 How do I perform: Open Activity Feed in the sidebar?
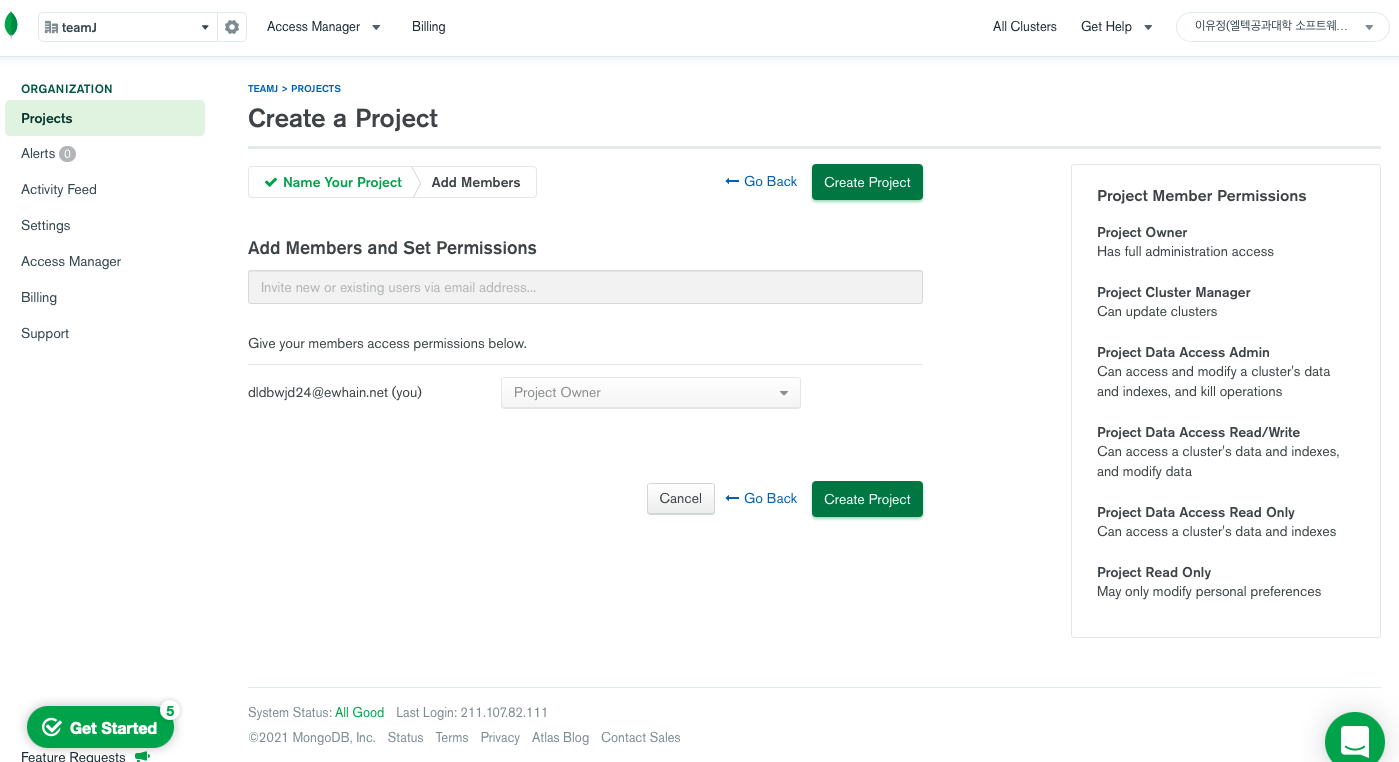[59, 190]
